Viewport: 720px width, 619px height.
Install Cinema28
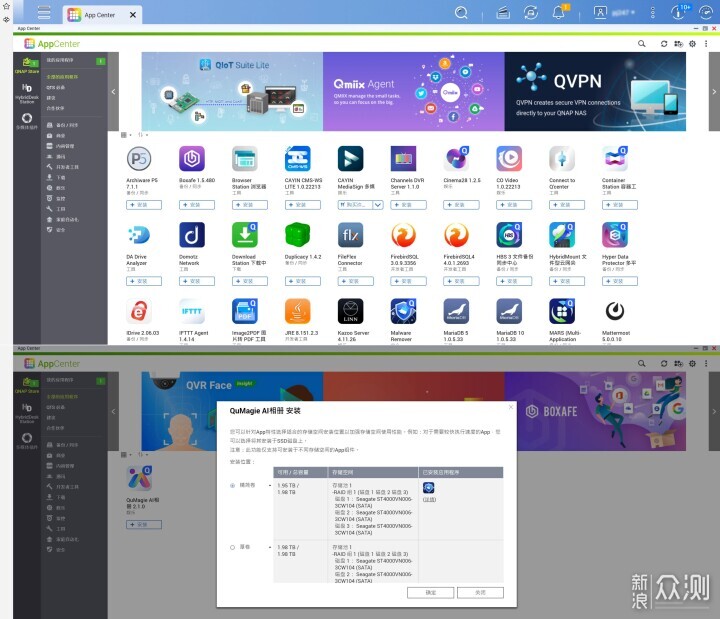click(461, 205)
